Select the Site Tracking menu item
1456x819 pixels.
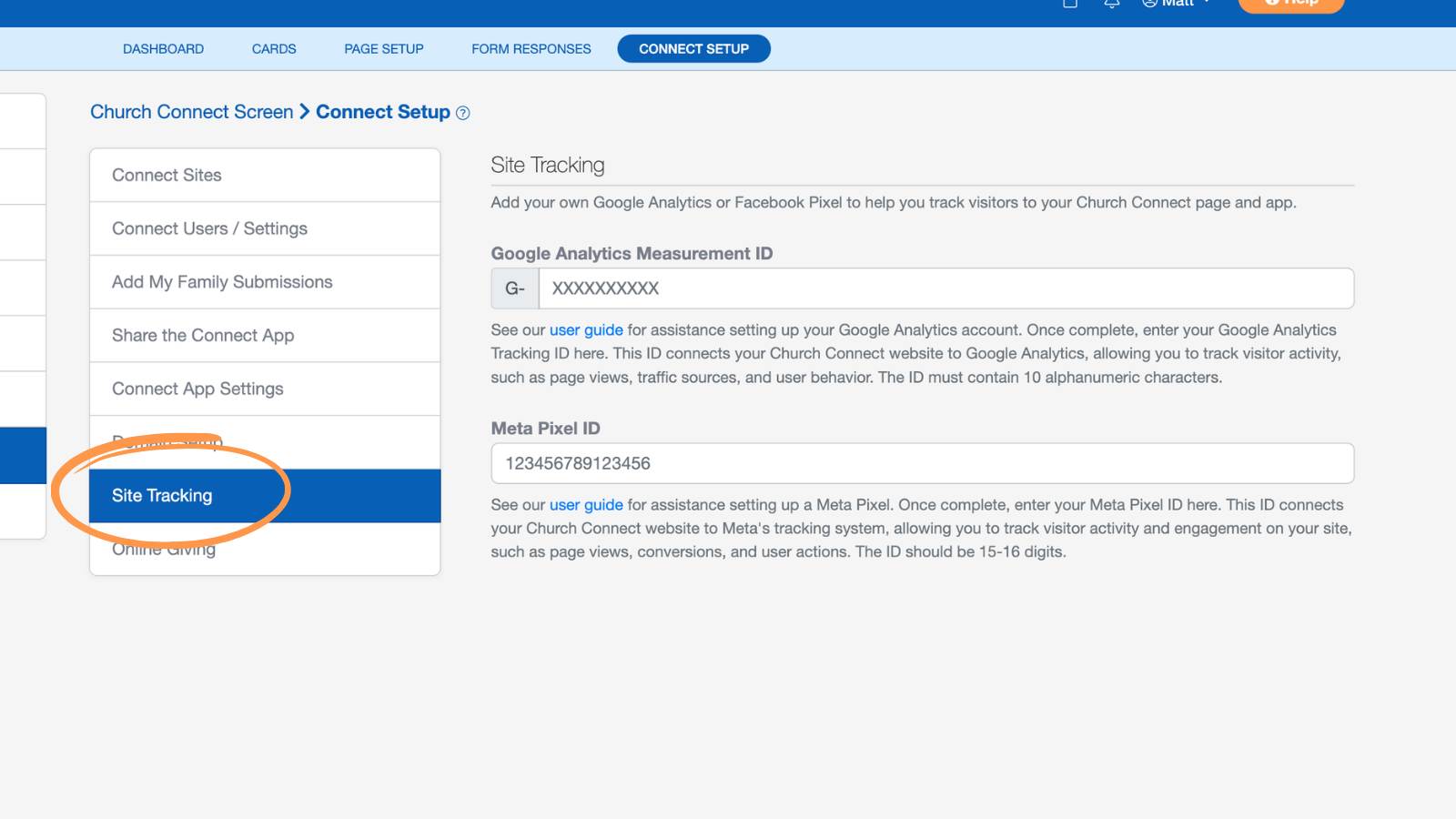pos(265,496)
